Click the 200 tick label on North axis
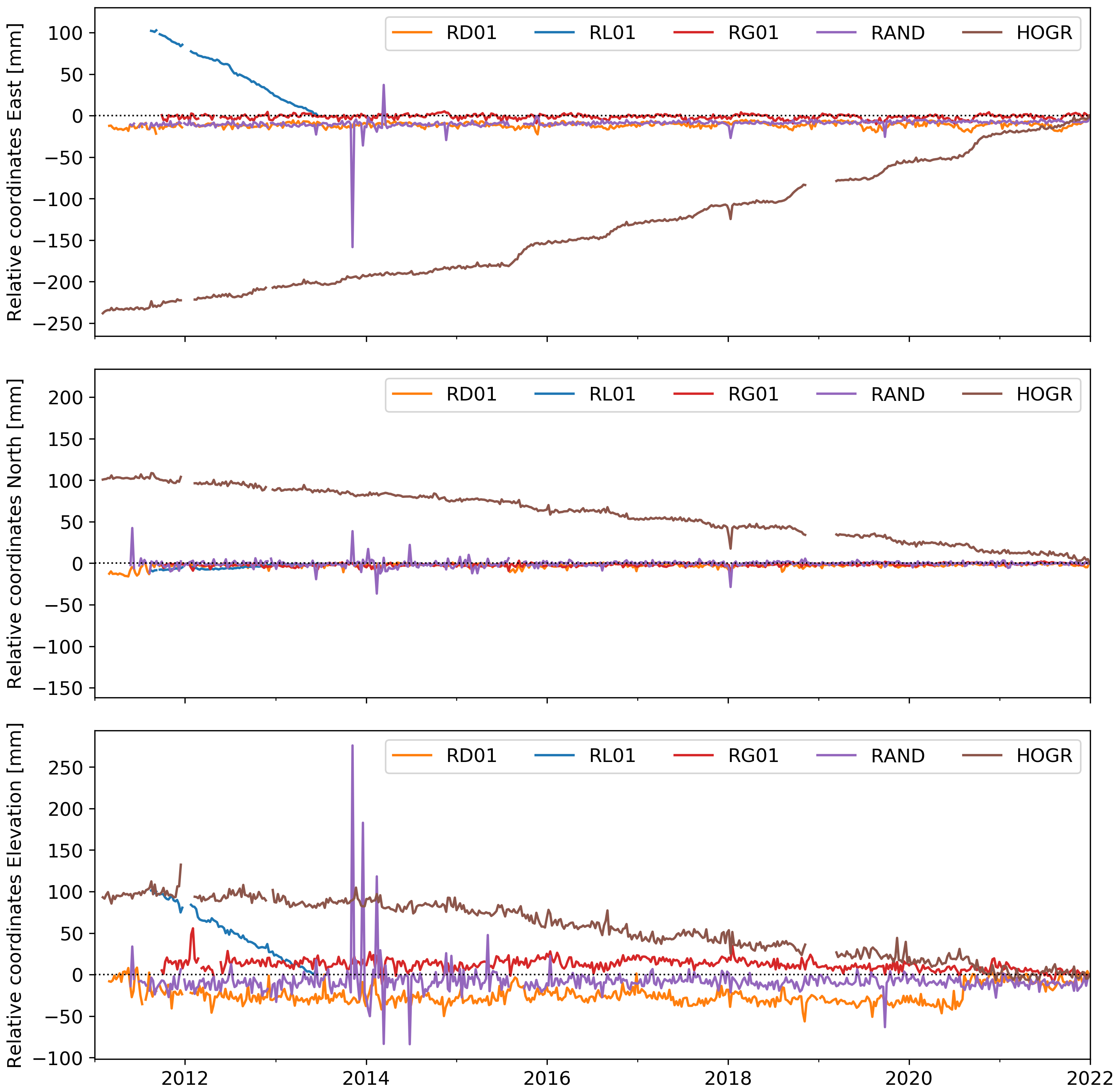The image size is (1119, 1092). click(x=66, y=397)
